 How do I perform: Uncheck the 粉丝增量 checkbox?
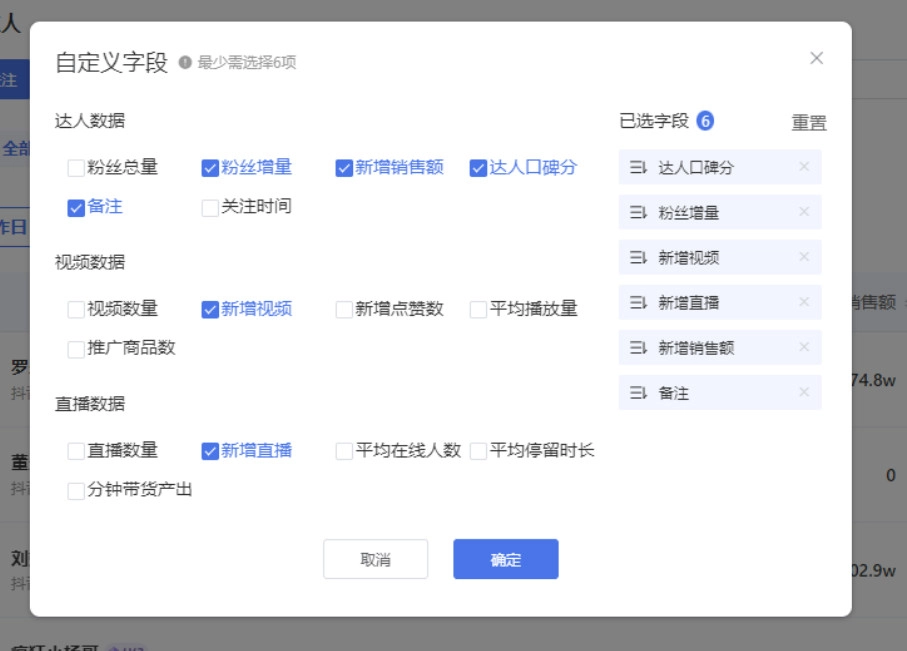pyautogui.click(x=210, y=168)
